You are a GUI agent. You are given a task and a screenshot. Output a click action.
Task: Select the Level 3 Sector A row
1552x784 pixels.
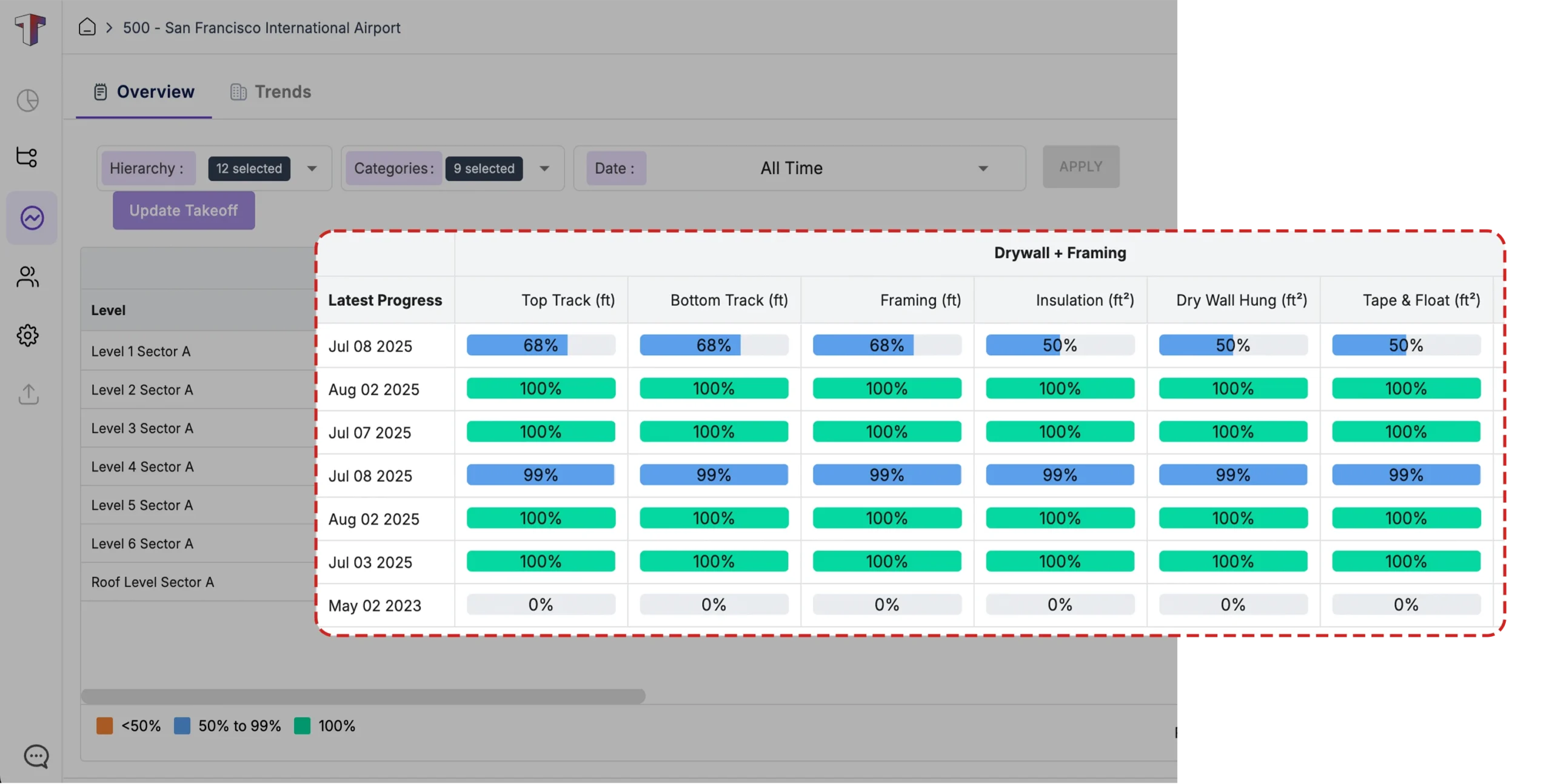pos(142,428)
